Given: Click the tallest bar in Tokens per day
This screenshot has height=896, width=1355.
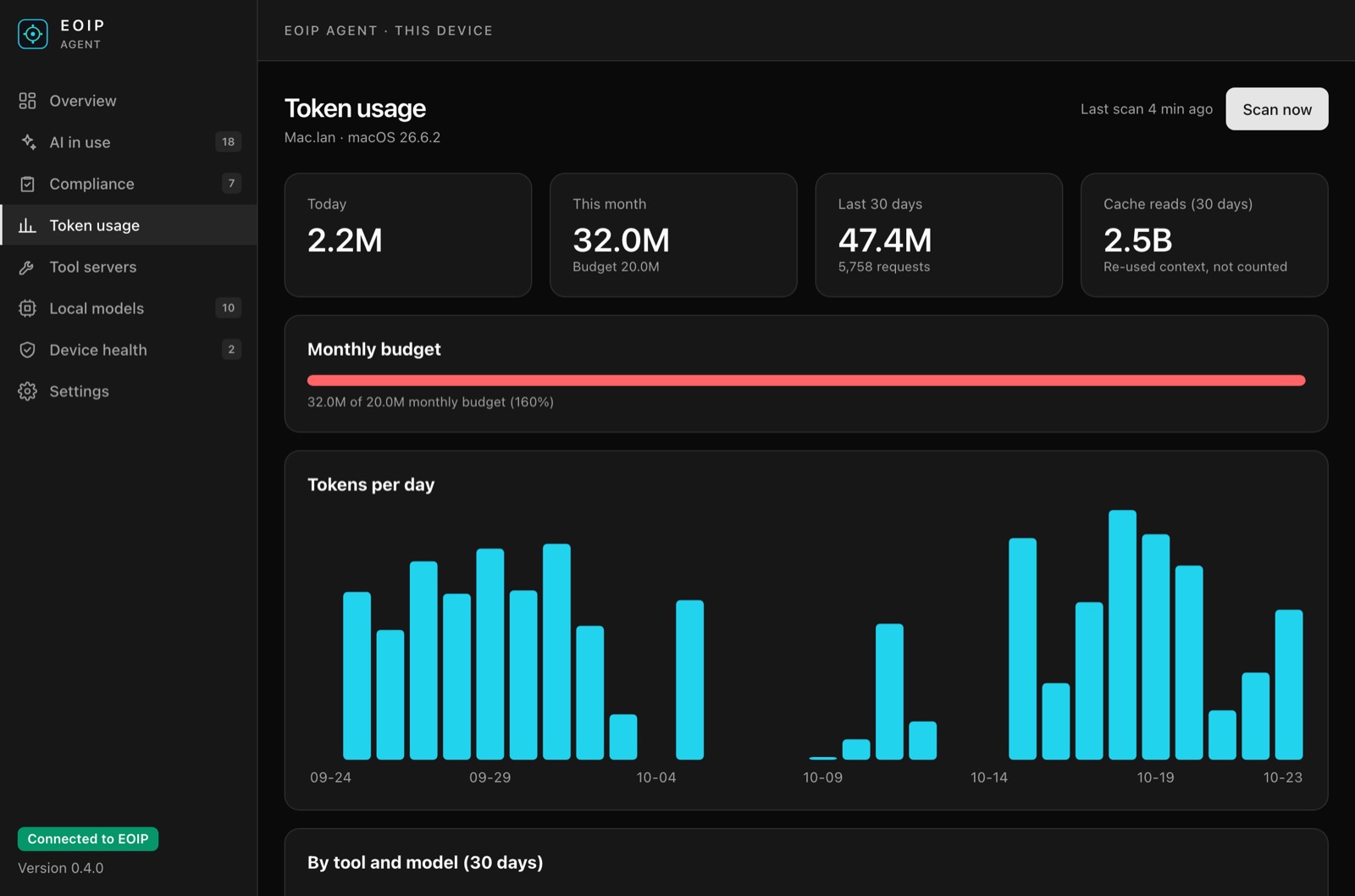Looking at the screenshot, I should (1122, 634).
